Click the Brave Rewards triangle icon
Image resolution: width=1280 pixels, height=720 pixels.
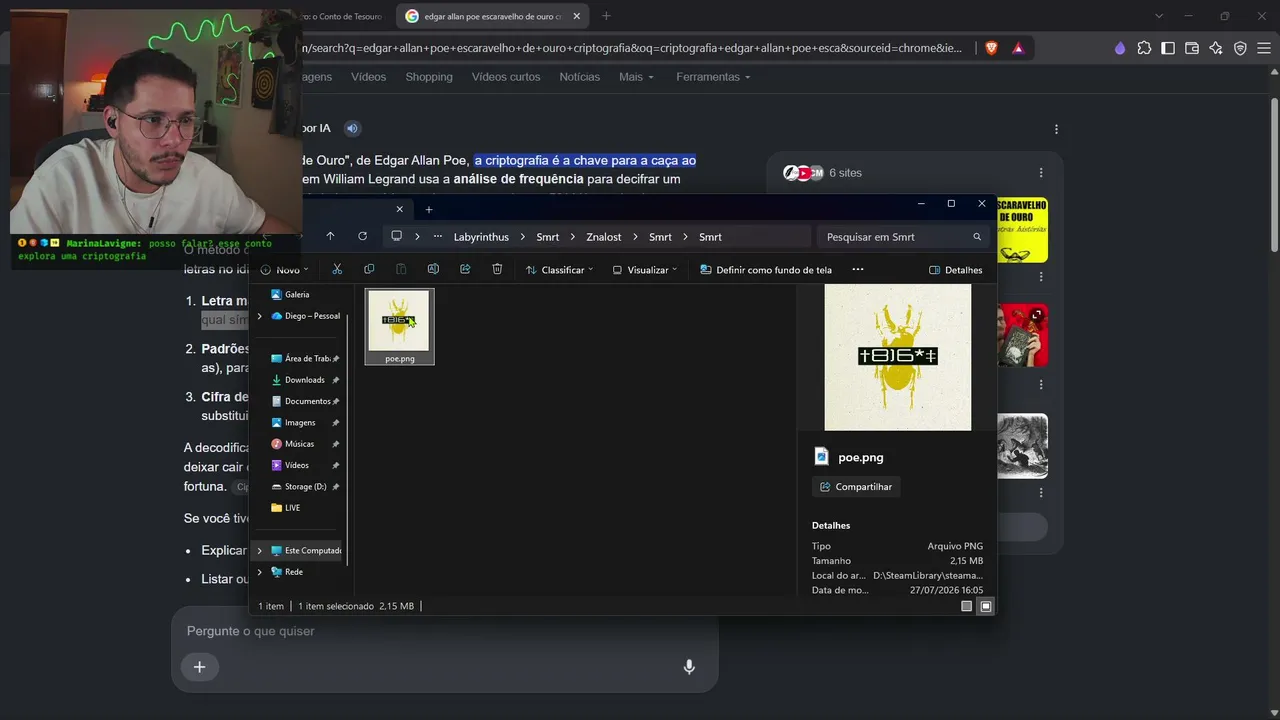click(x=1018, y=48)
